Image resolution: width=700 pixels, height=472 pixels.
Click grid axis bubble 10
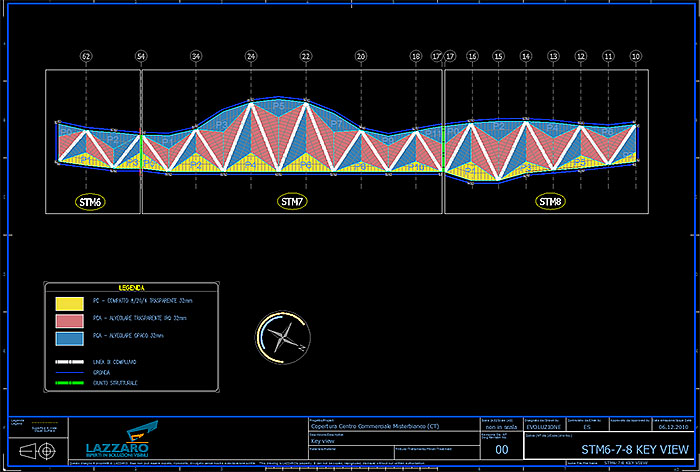(x=636, y=57)
